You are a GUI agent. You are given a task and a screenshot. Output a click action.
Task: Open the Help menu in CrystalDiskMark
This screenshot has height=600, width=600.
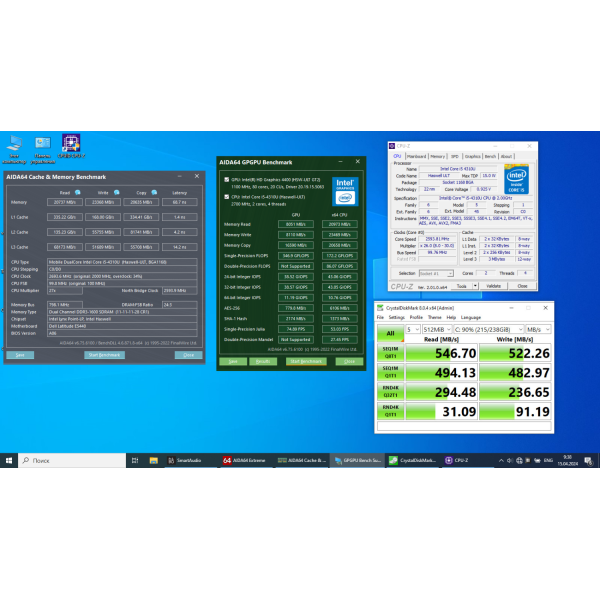451,317
